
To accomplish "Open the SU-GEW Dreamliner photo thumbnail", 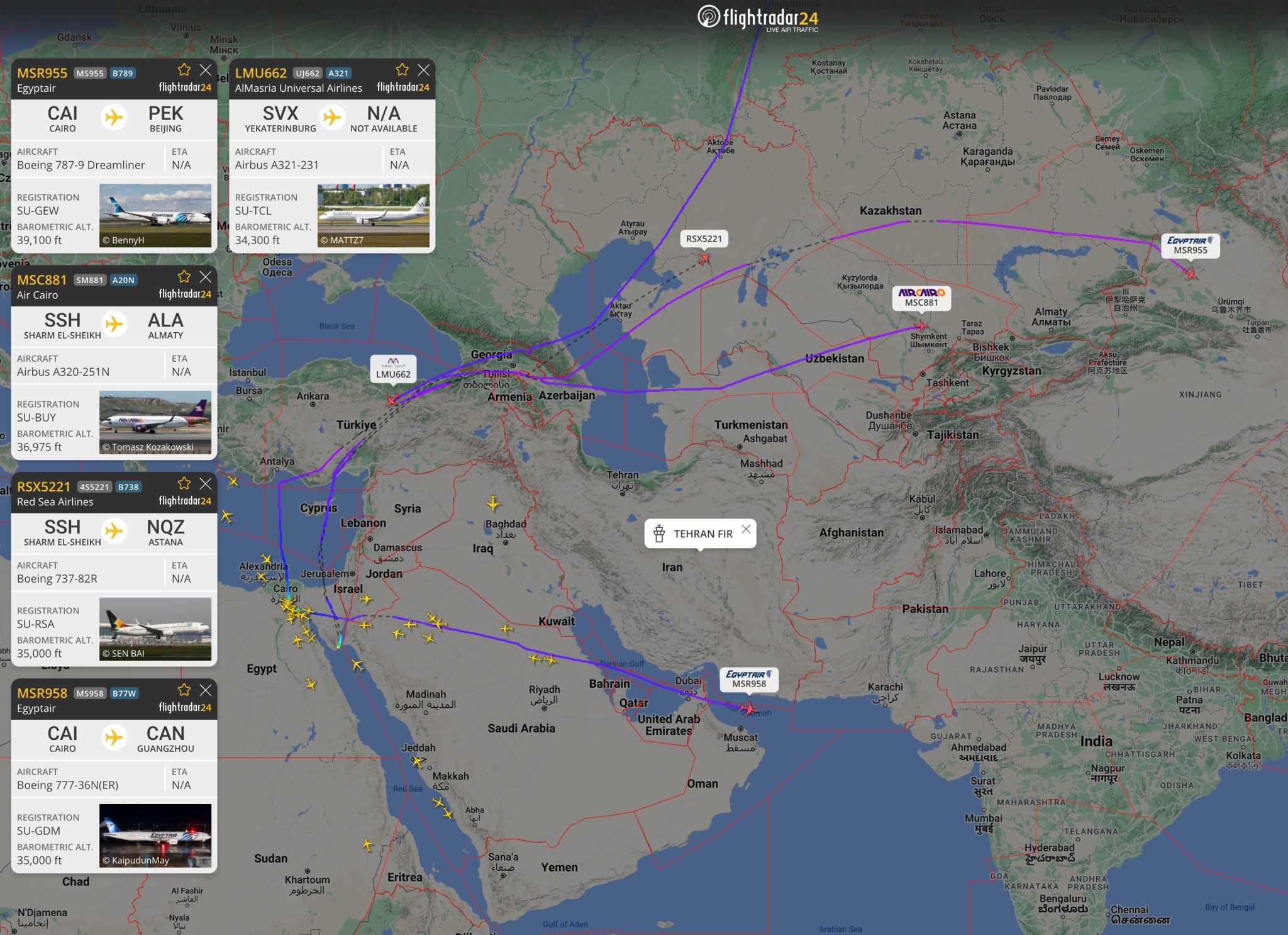I will click(x=155, y=215).
